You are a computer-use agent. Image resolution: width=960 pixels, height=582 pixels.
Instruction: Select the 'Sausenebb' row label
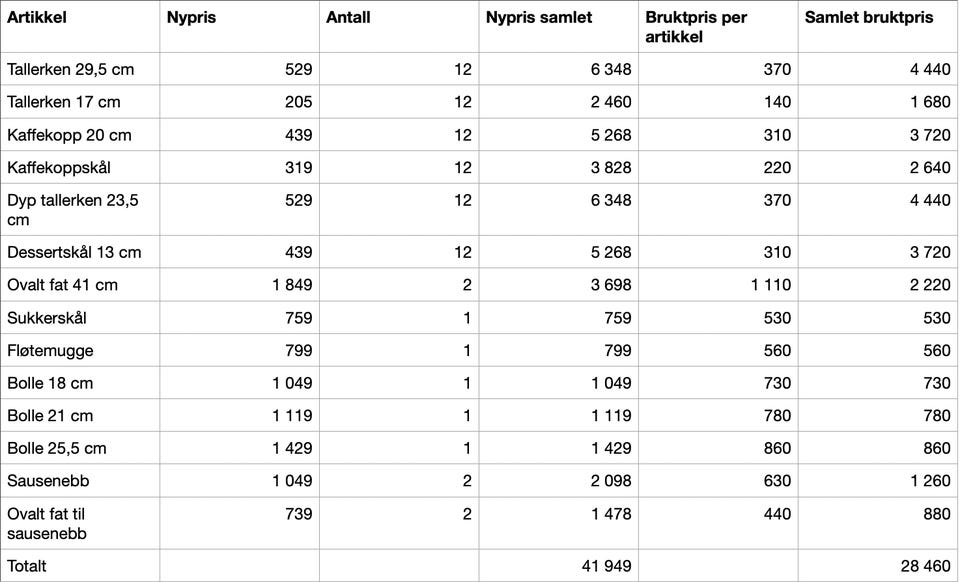click(x=48, y=480)
